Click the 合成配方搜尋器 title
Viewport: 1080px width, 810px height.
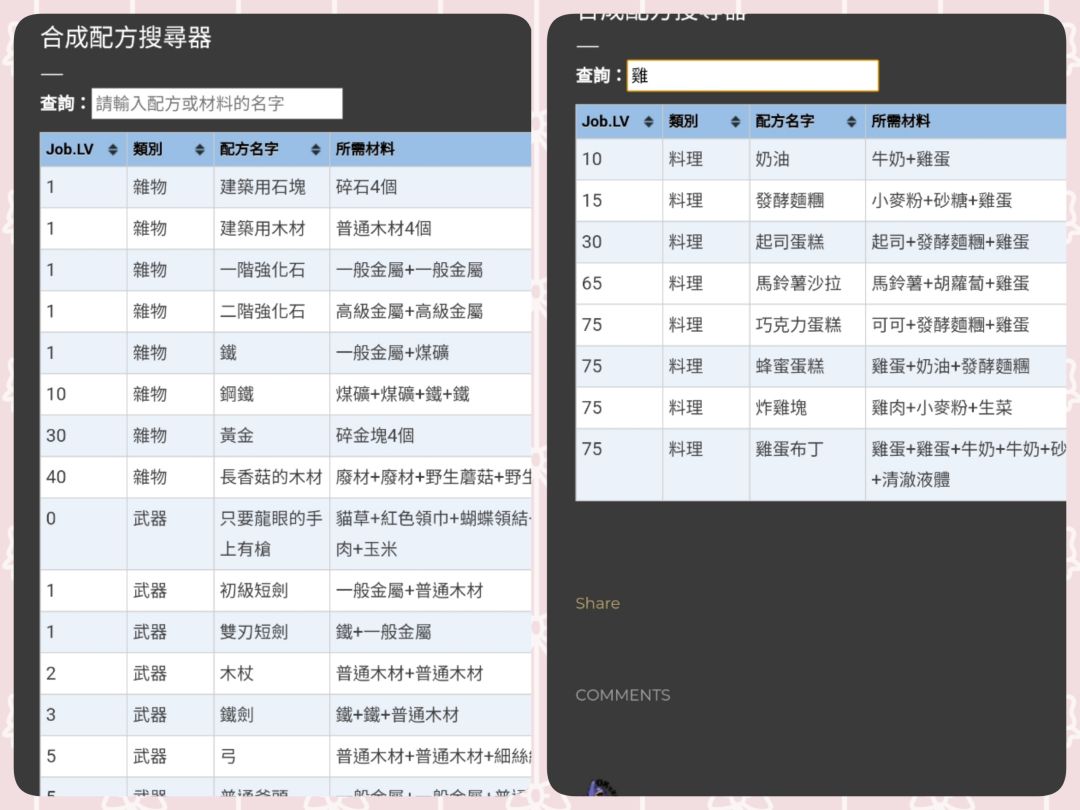[125, 37]
